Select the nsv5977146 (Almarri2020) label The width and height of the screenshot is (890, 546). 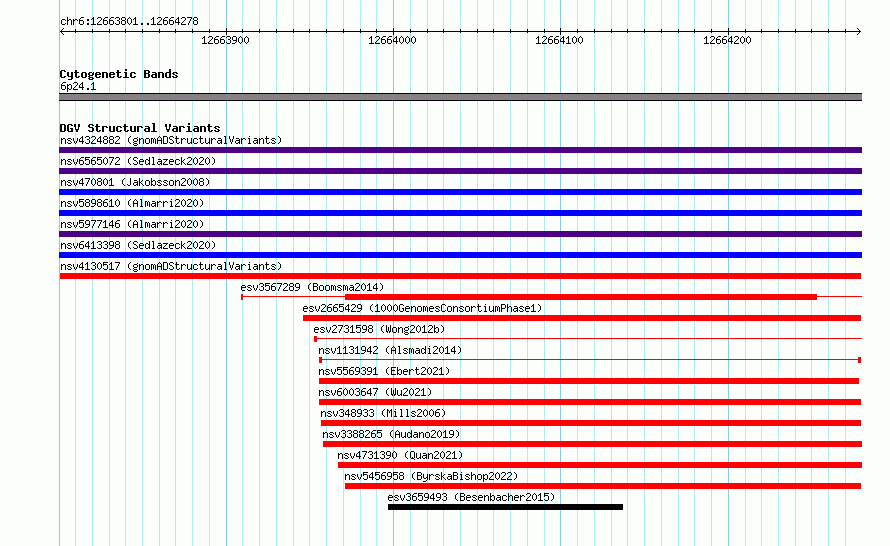(132, 224)
